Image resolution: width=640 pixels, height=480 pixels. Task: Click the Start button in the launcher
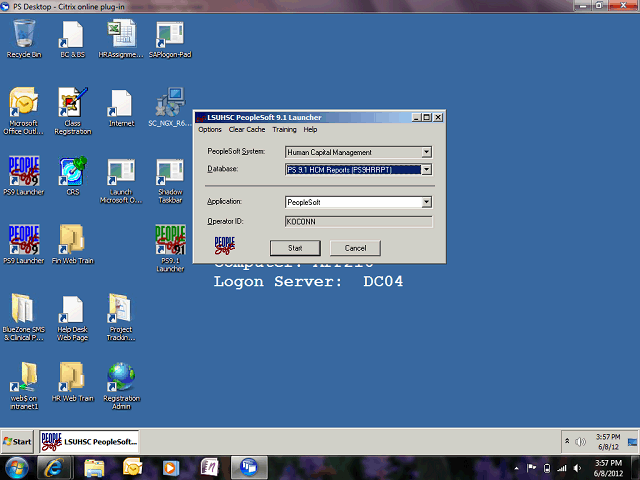[295, 248]
